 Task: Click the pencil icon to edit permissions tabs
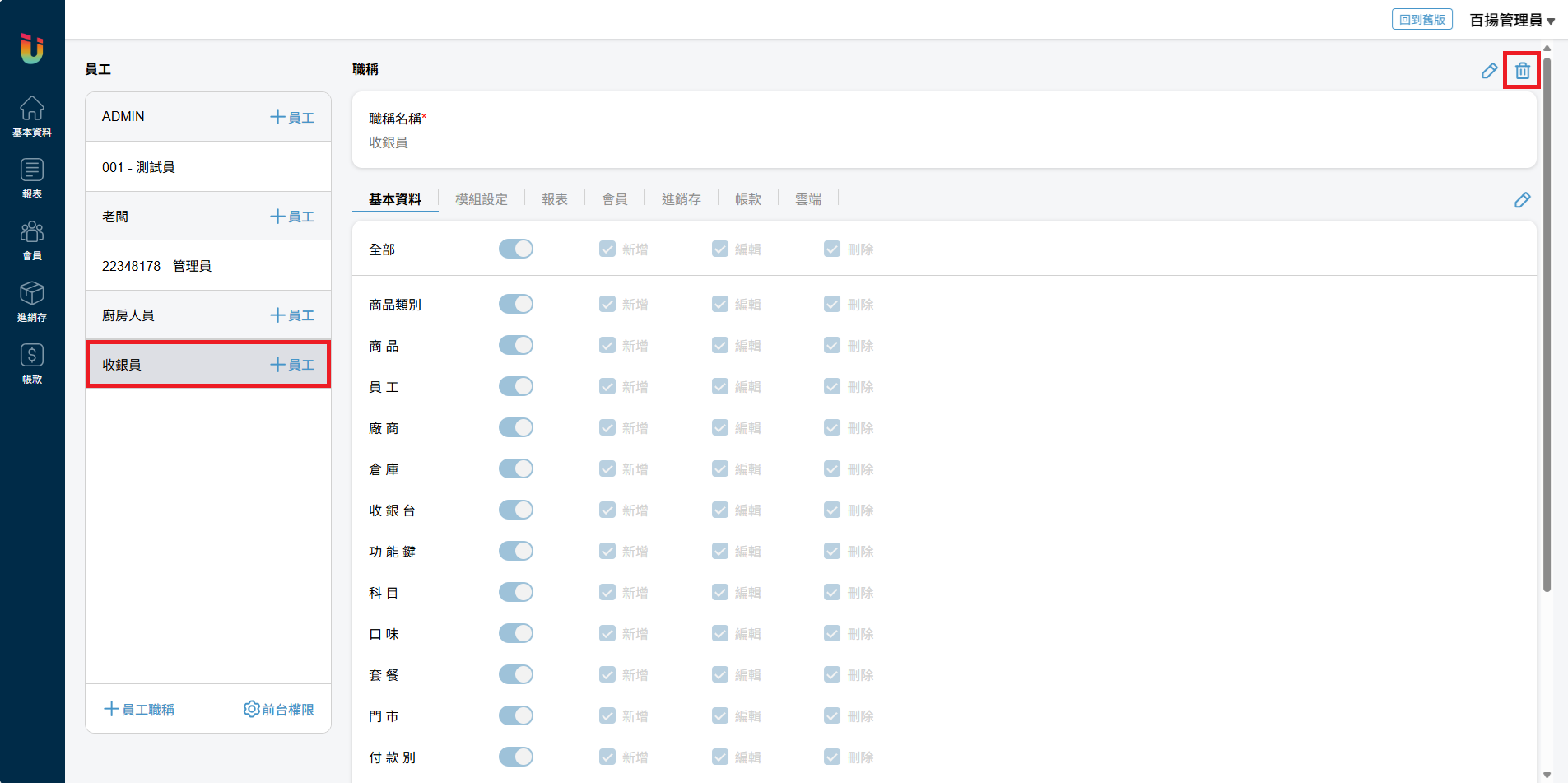[x=1522, y=200]
